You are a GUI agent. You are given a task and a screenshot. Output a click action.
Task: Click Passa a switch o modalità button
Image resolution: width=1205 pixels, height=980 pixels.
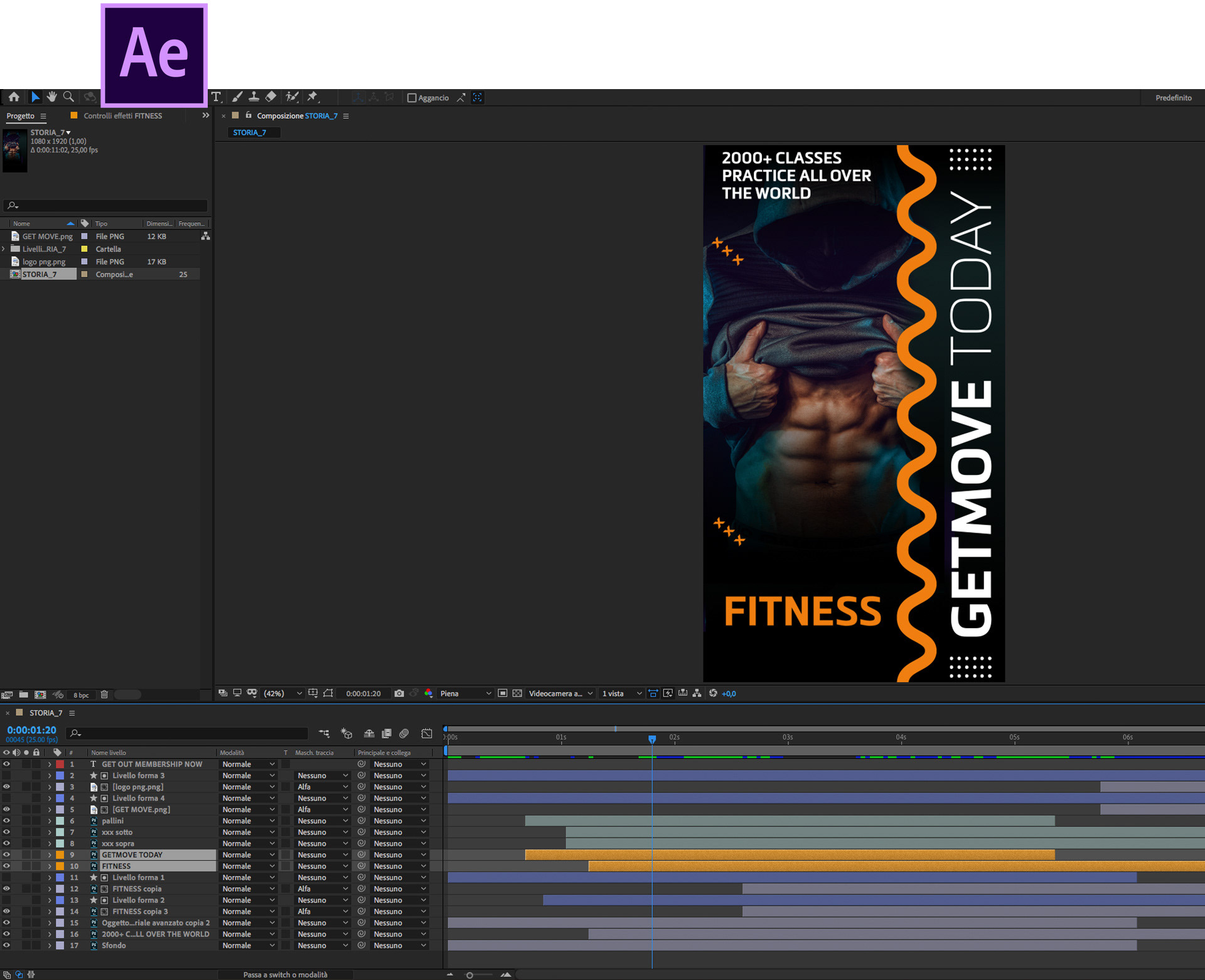(x=285, y=974)
